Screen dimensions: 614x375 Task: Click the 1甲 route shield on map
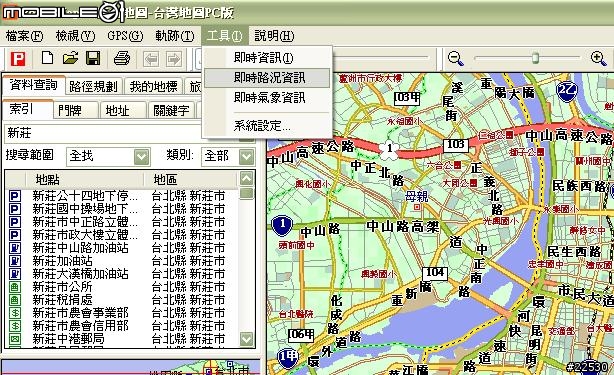(x=288, y=357)
